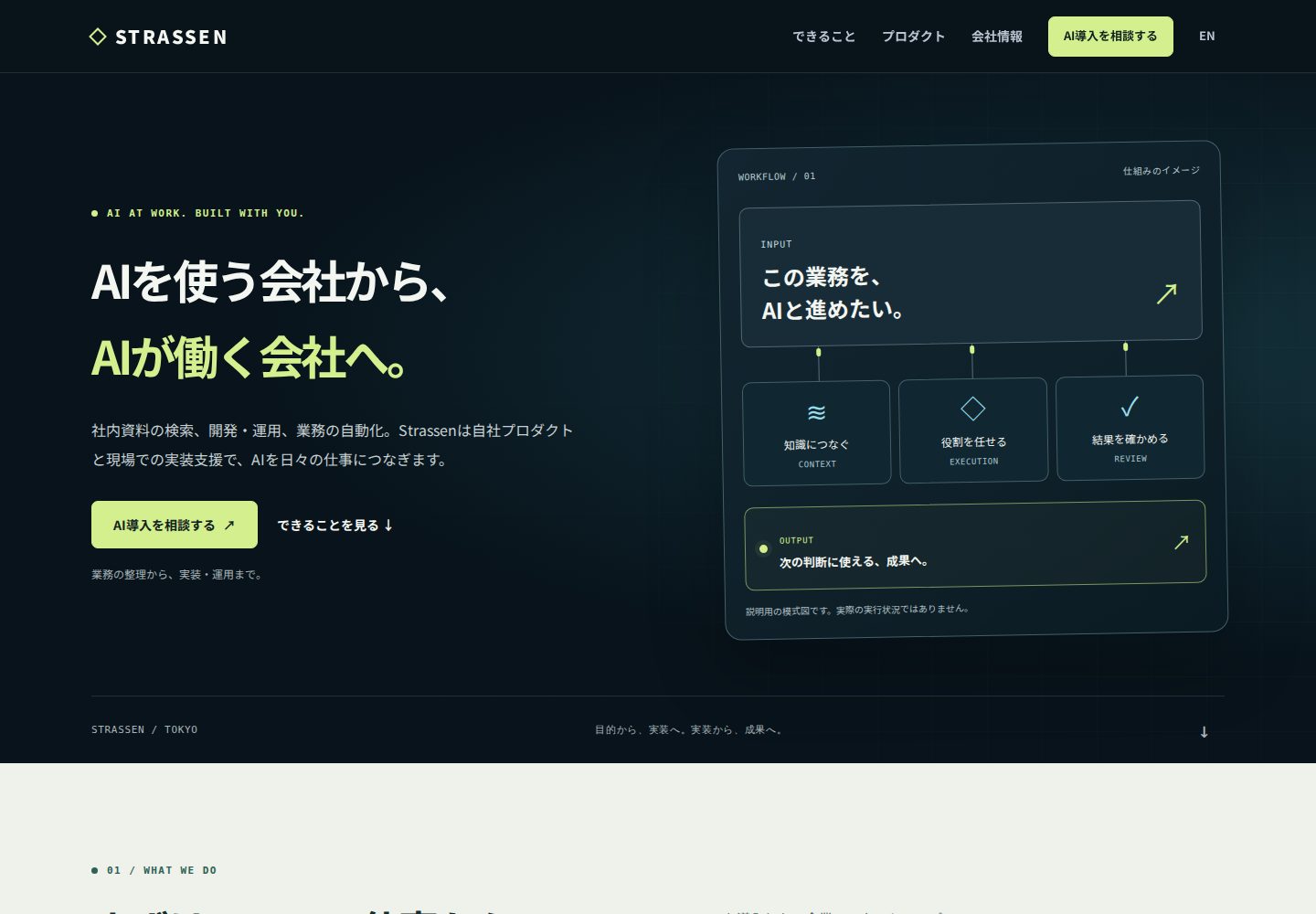
Task: Open the 会社情報 nav menu item
Action: (x=997, y=37)
